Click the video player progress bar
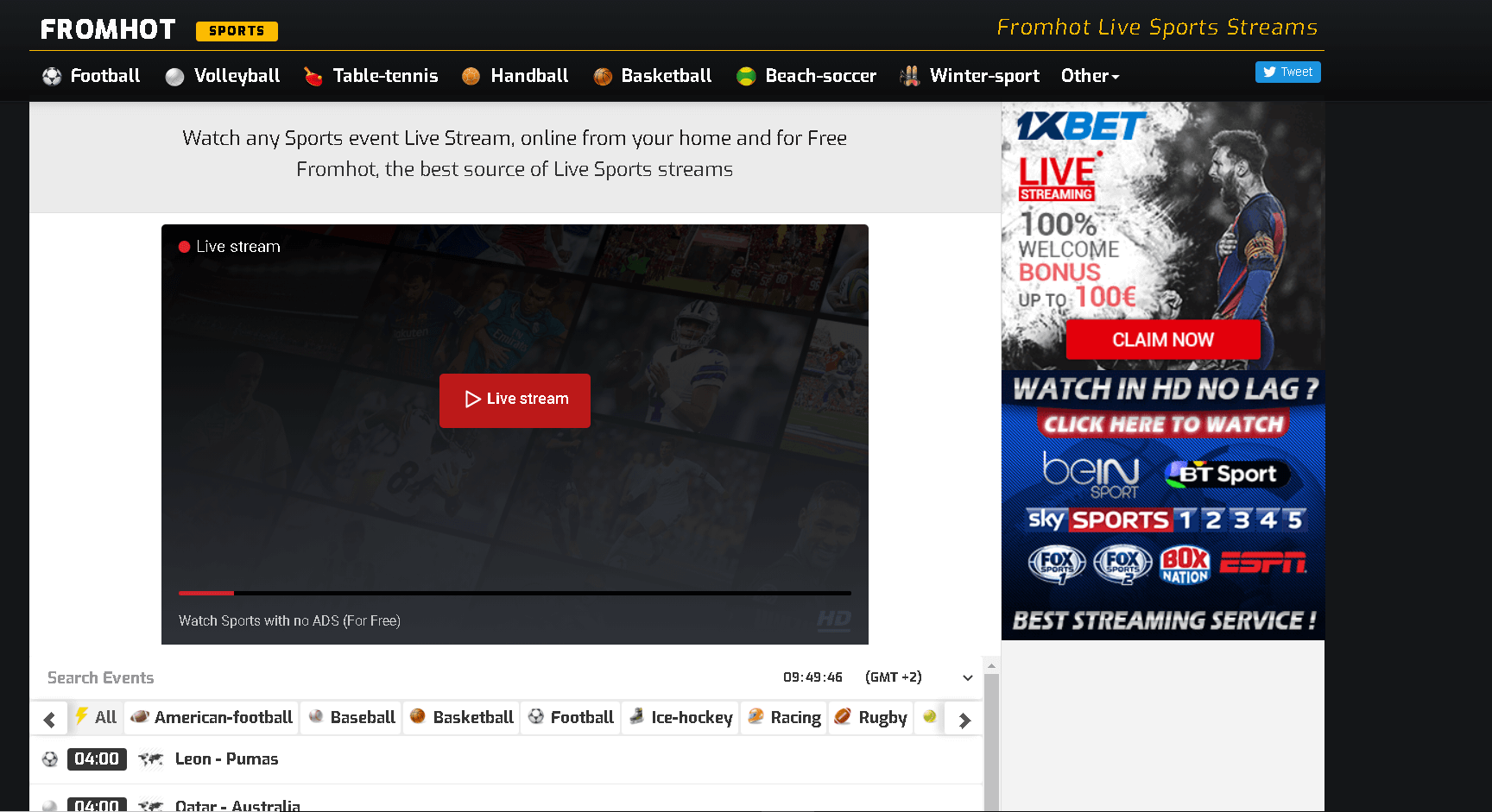Image resolution: width=1492 pixels, height=812 pixels. [x=515, y=594]
